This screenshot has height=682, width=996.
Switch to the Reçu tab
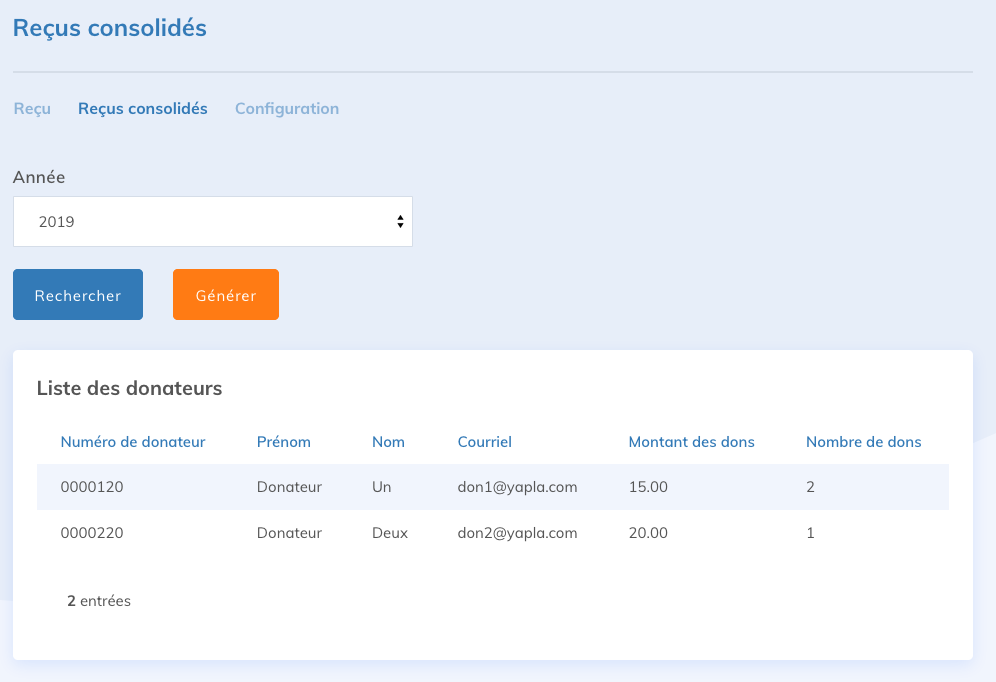coord(32,108)
